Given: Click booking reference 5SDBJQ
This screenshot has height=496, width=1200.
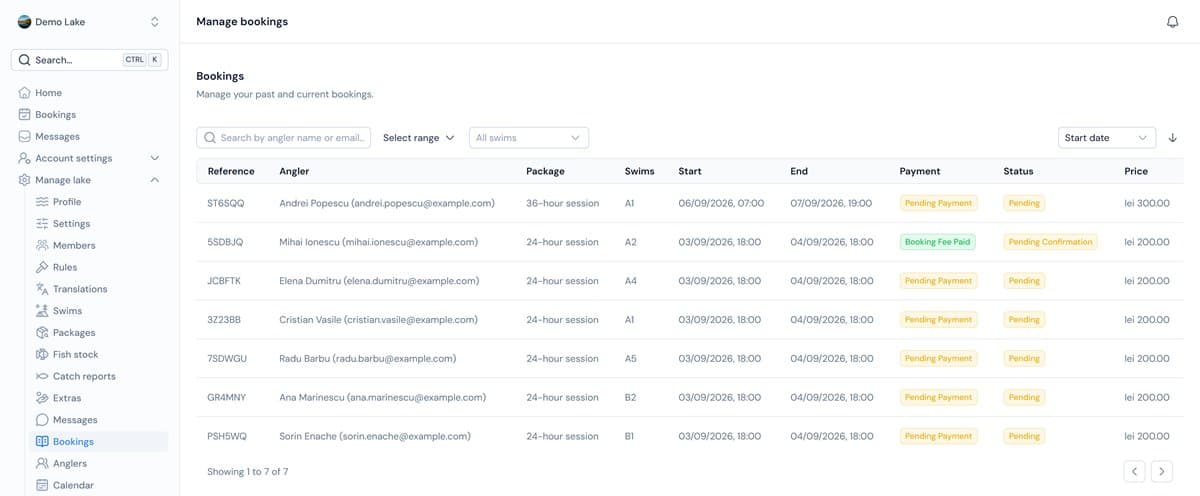Looking at the screenshot, I should click(225, 242).
